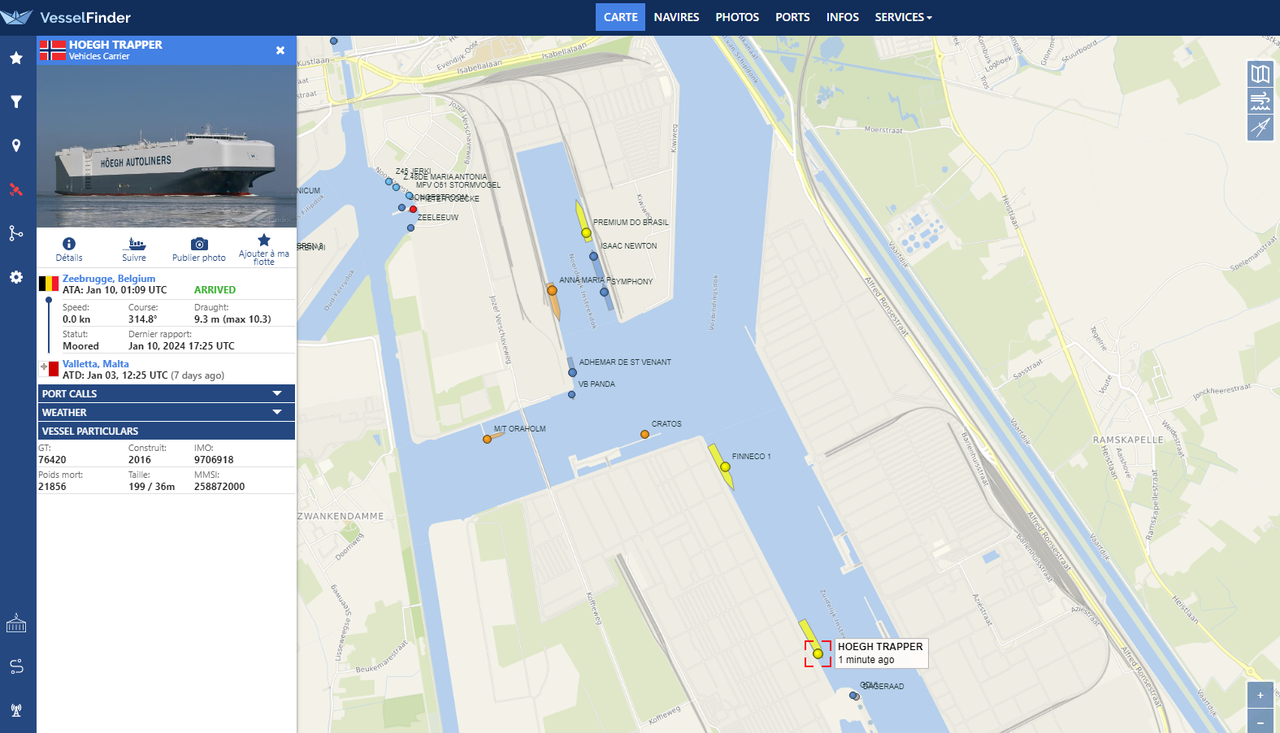Screen dimensions: 1280x733
Task: Select the CARTE tab
Action: [x=621, y=17]
